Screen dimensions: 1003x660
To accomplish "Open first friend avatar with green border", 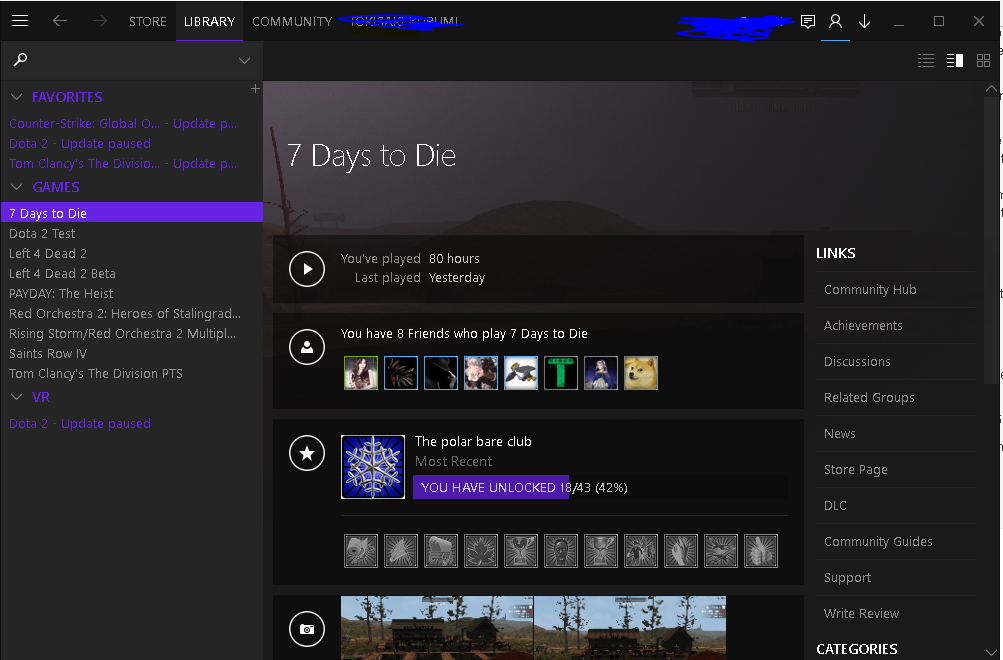I will [361, 373].
